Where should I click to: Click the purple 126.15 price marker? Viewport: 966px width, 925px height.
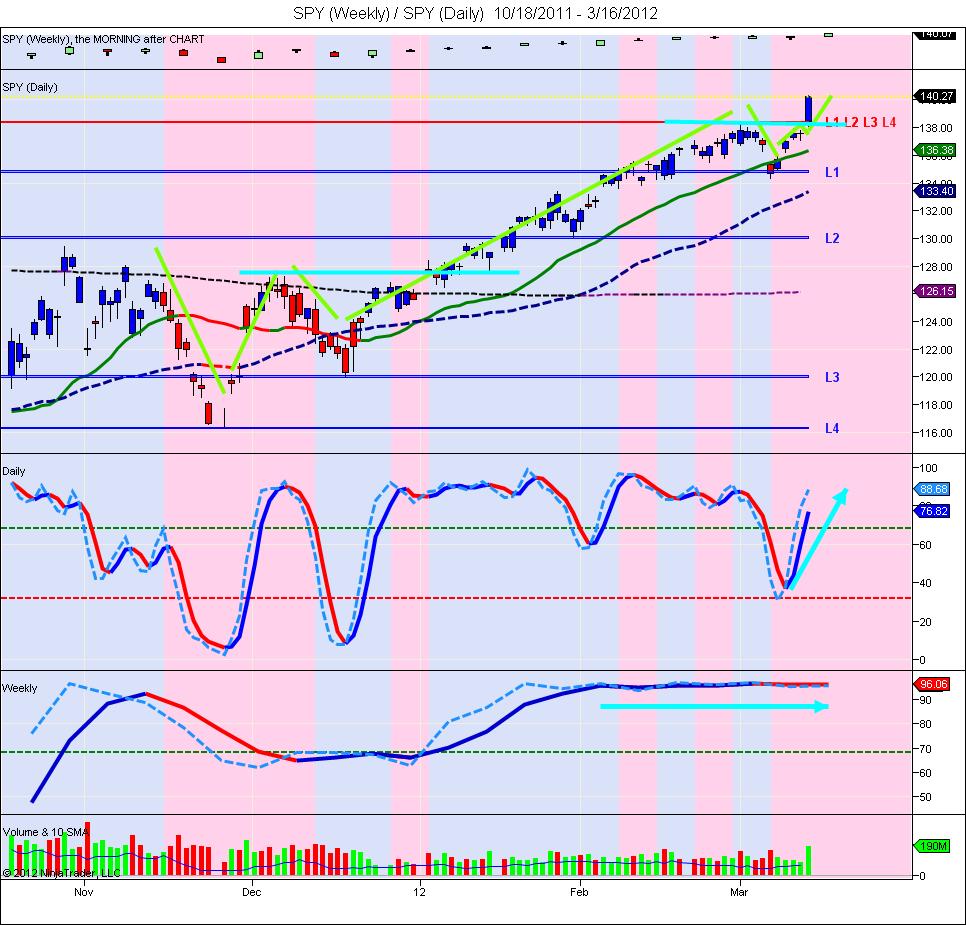936,291
